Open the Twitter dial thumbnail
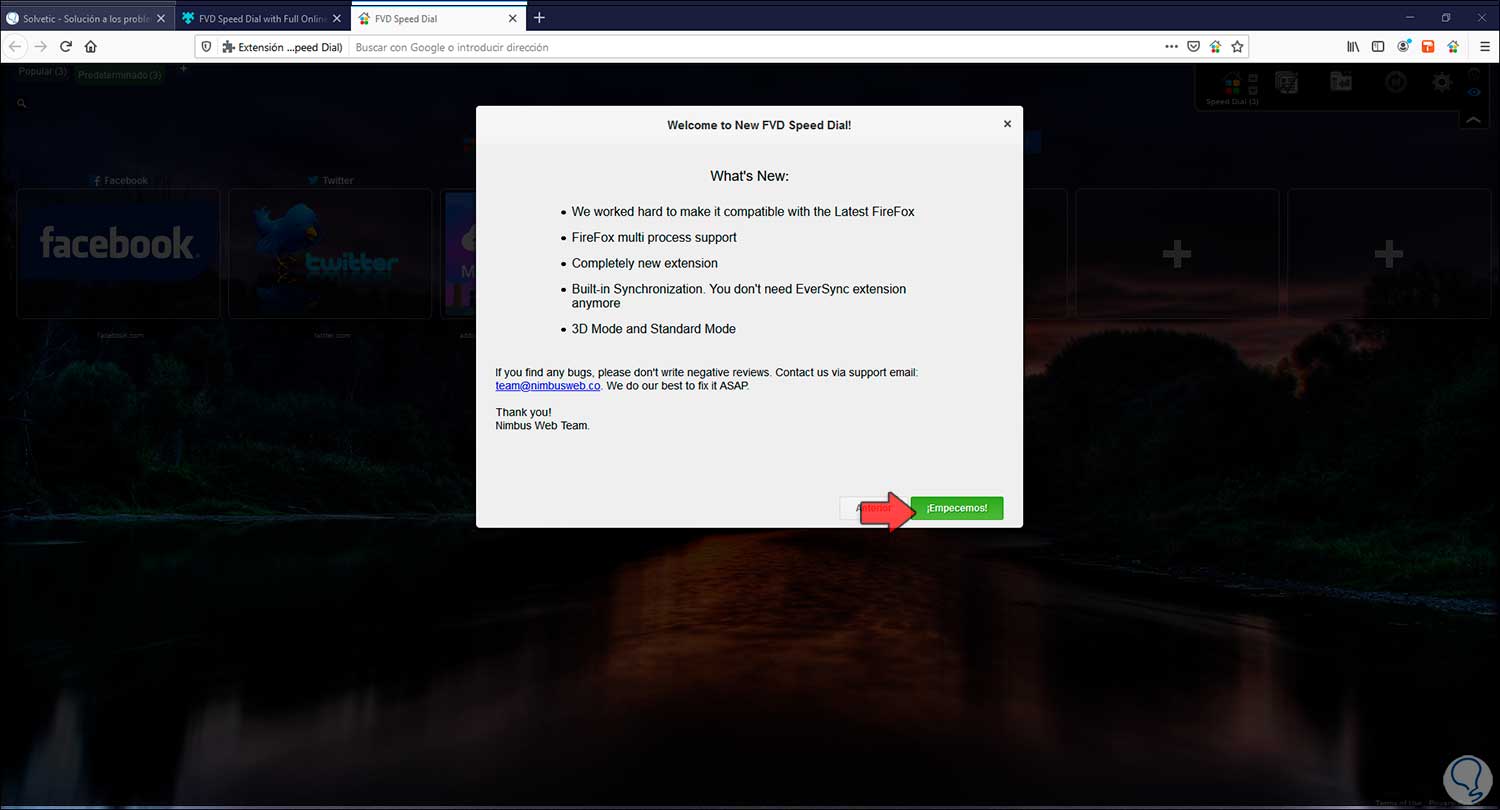 click(x=330, y=254)
